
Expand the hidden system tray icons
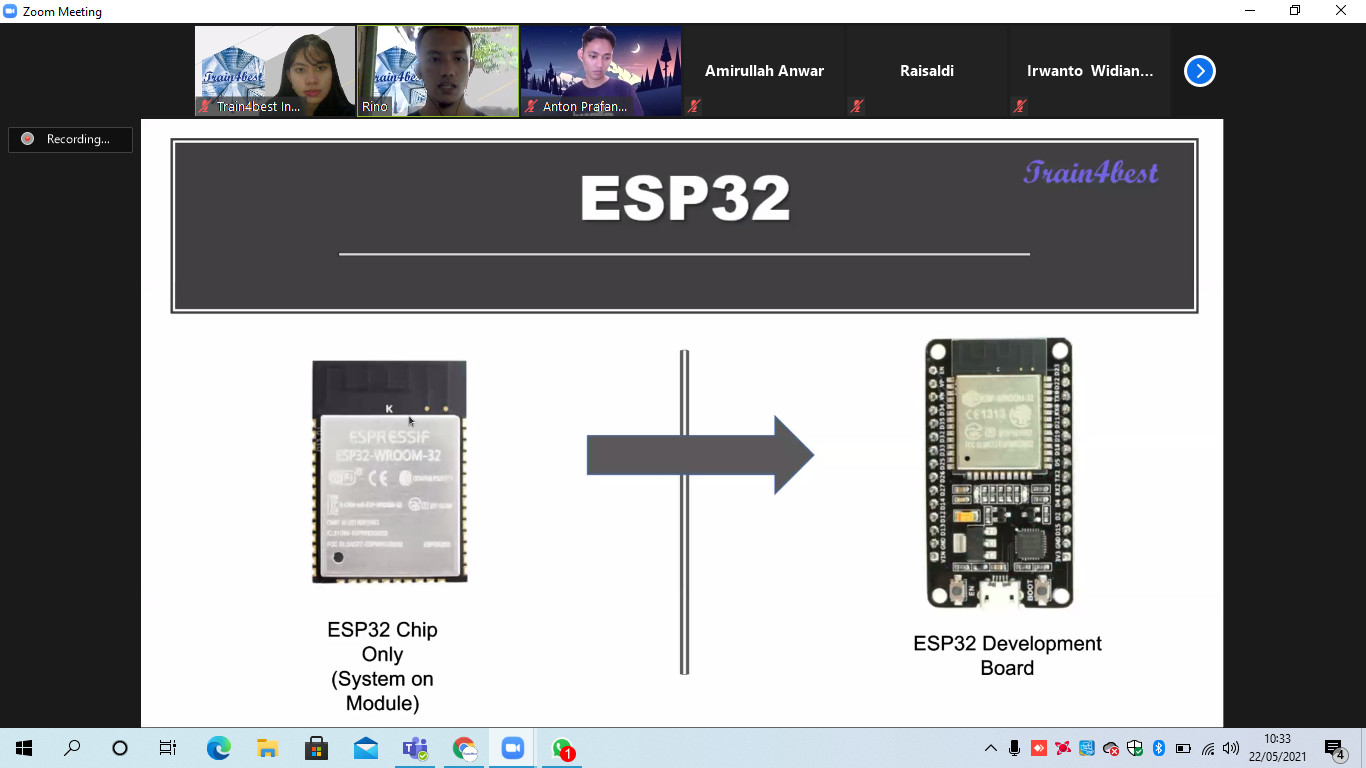[x=991, y=748]
